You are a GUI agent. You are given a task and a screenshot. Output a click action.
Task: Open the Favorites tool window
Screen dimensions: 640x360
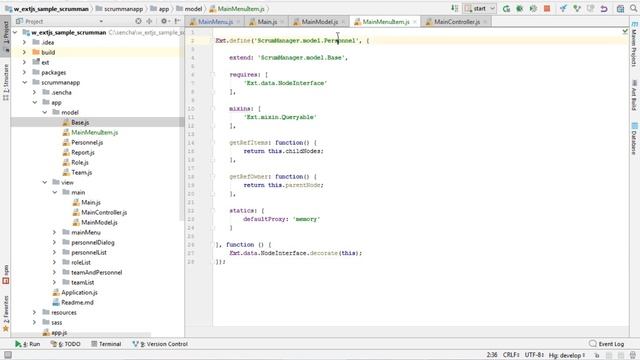tap(6, 313)
